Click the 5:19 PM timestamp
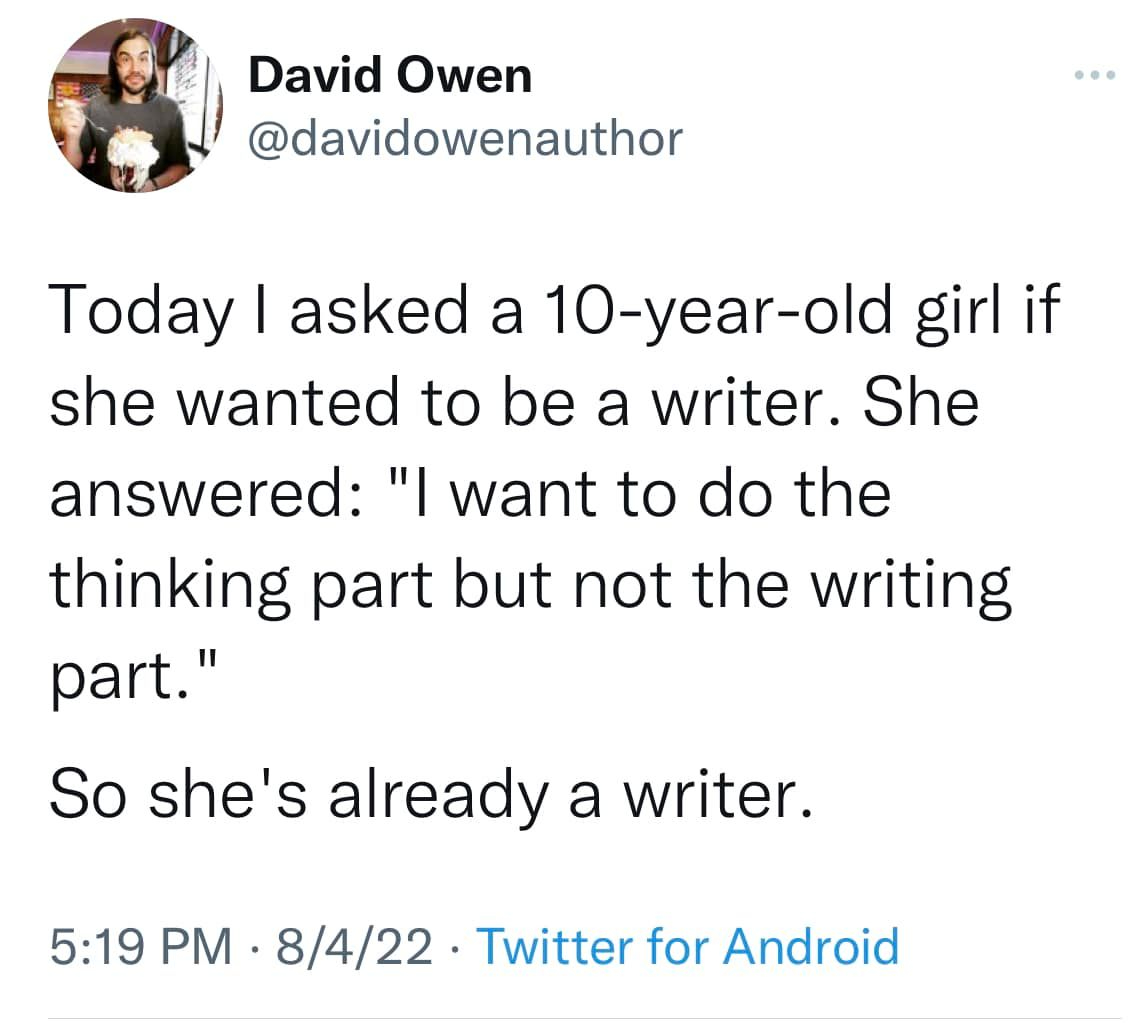 click(x=142, y=945)
